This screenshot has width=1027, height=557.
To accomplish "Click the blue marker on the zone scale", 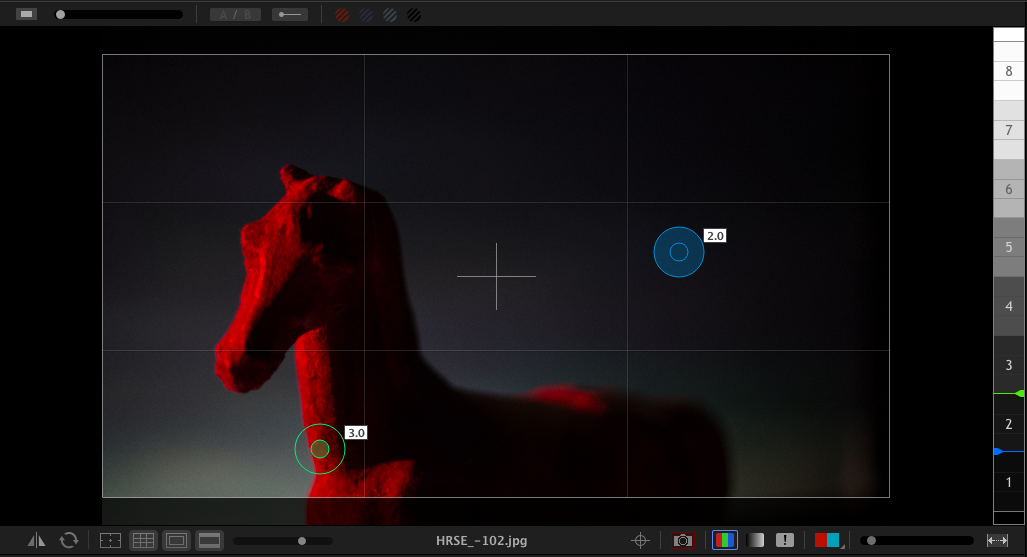I will pos(998,451).
